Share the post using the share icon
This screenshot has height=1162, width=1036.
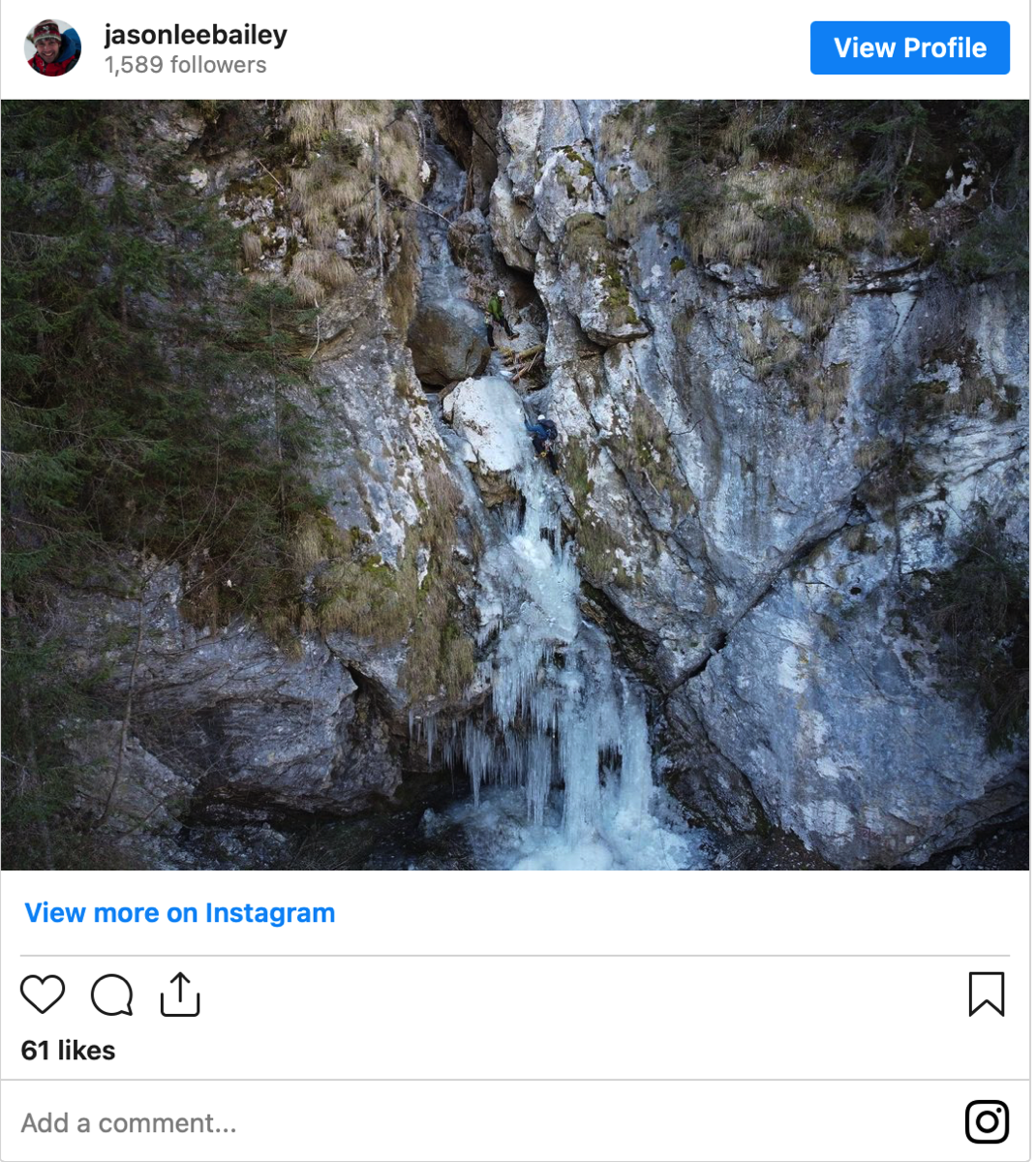pyautogui.click(x=180, y=994)
